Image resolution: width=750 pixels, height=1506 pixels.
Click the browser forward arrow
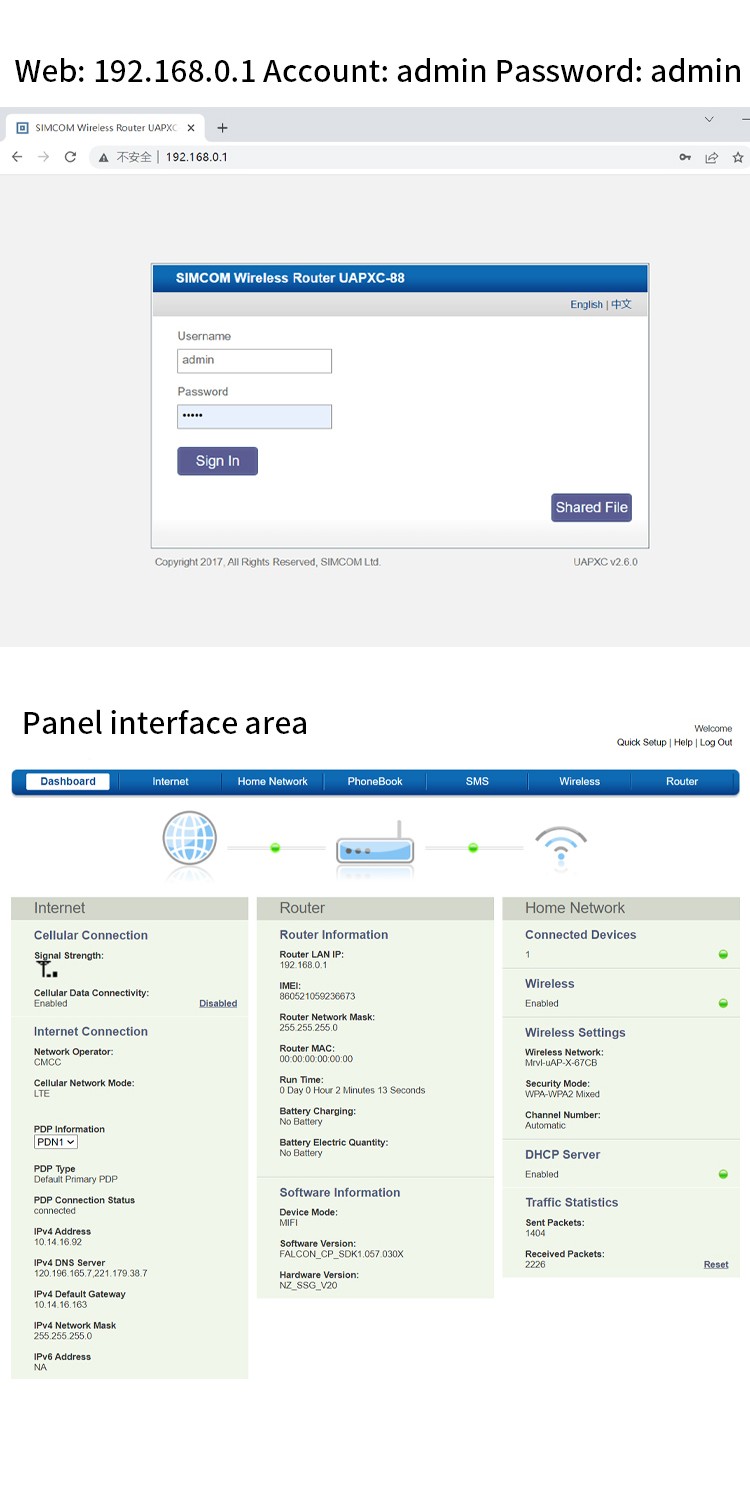[x=43, y=157]
